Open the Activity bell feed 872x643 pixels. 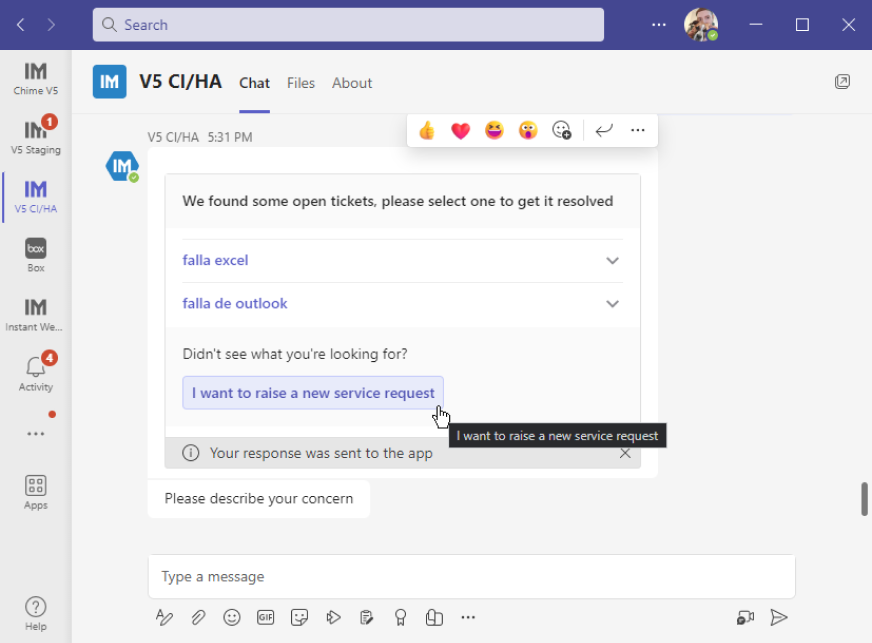[x=36, y=373]
